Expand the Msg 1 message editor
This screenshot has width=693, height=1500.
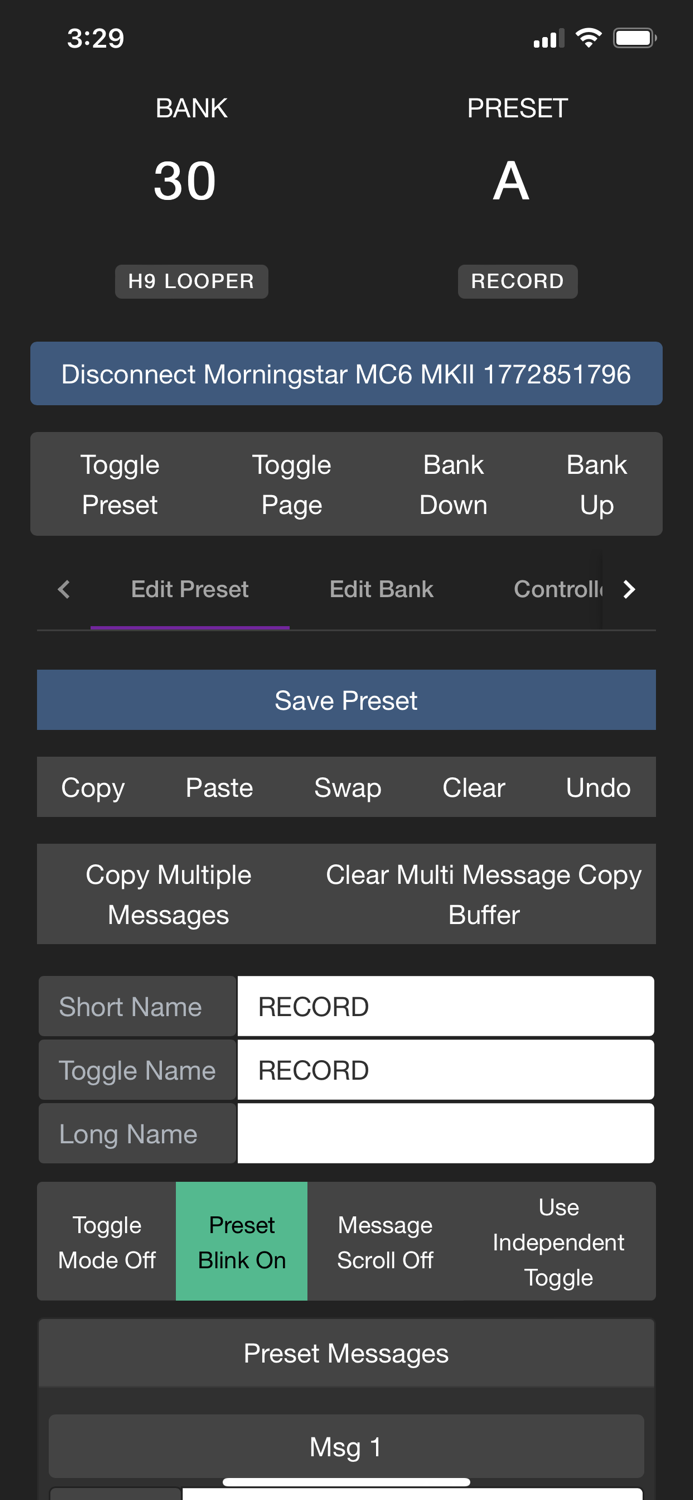coord(346,1446)
